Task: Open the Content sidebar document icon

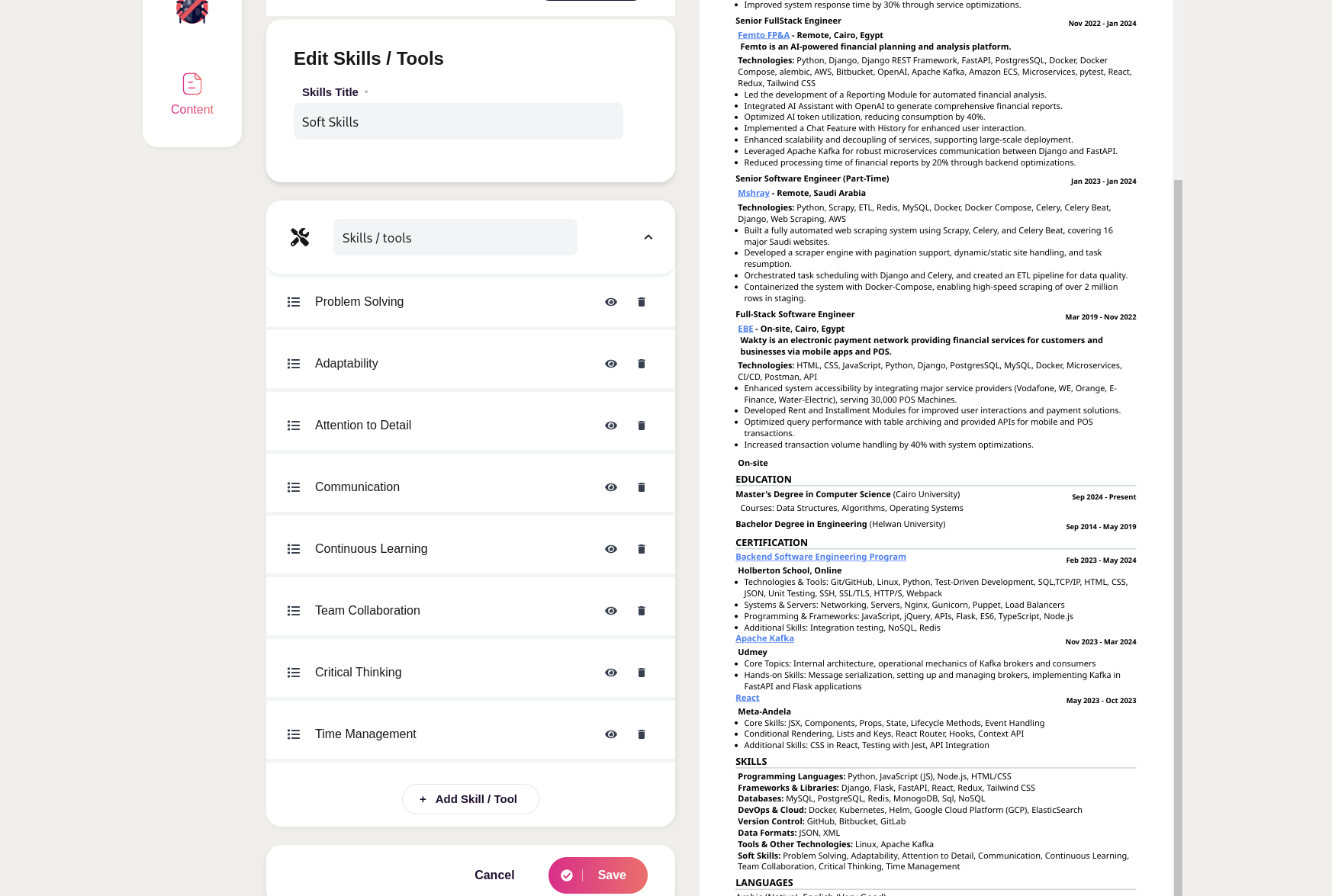Action: (192, 84)
